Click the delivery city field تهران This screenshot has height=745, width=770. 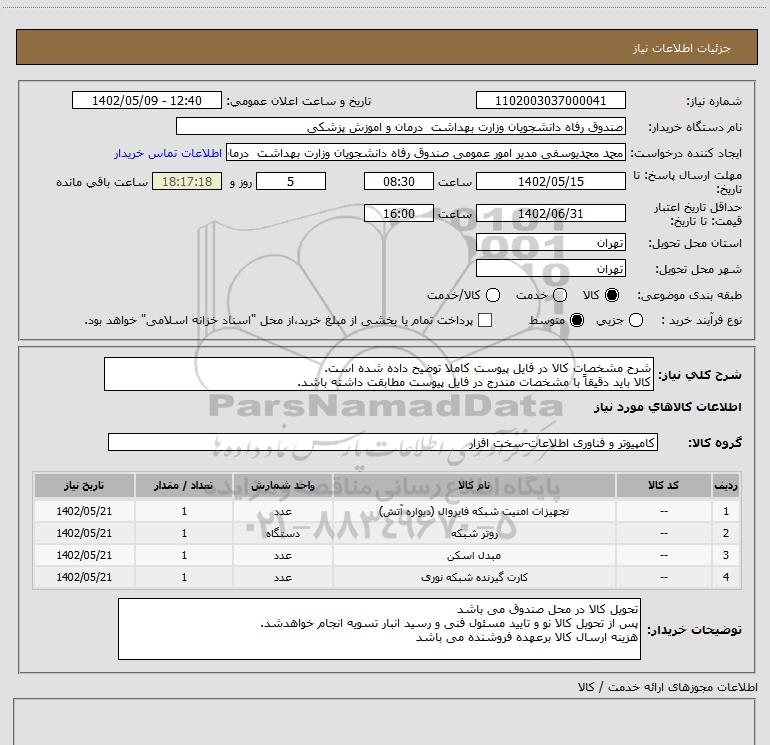(550, 268)
